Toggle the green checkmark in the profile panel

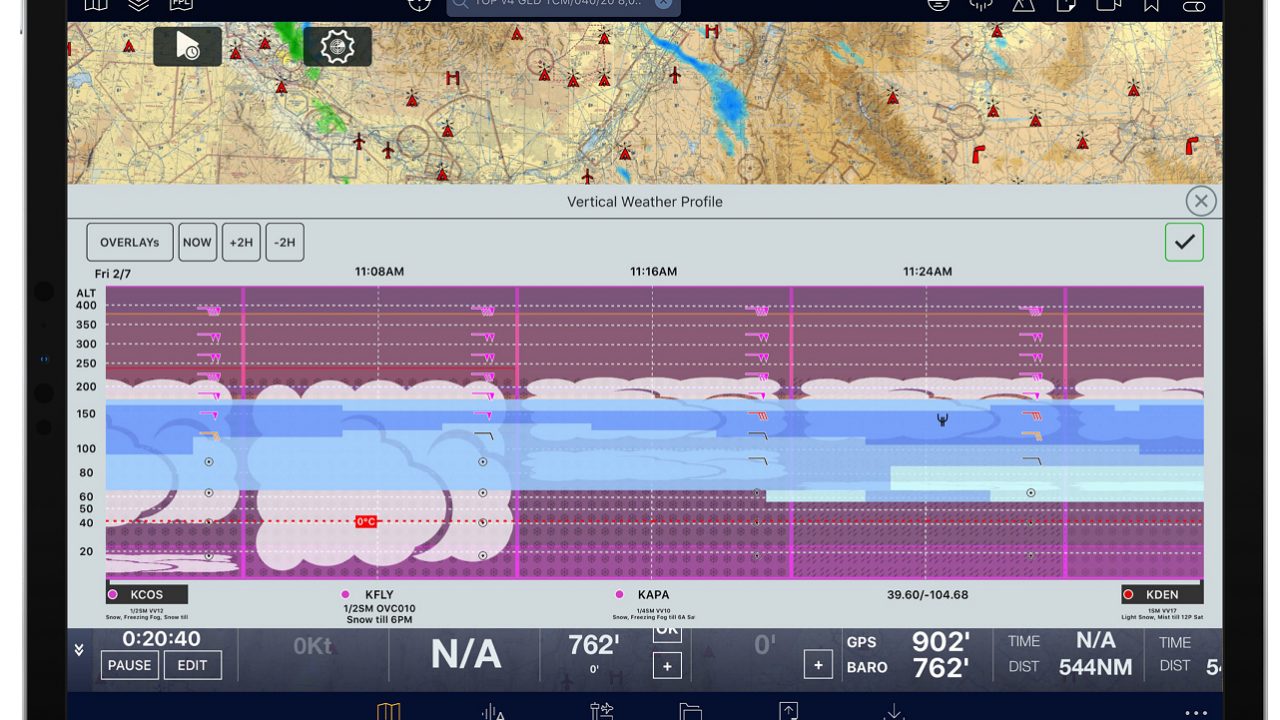(1184, 241)
